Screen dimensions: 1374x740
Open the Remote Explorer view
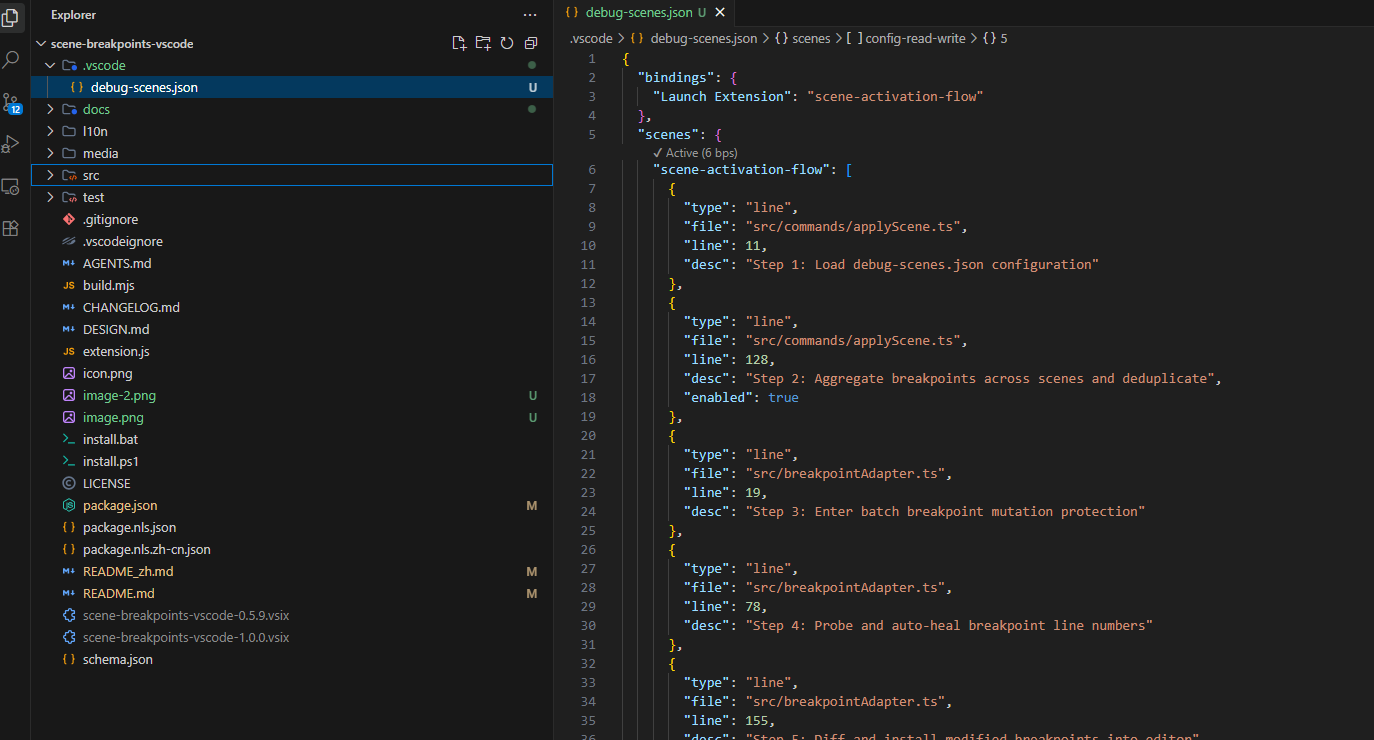pos(11,186)
